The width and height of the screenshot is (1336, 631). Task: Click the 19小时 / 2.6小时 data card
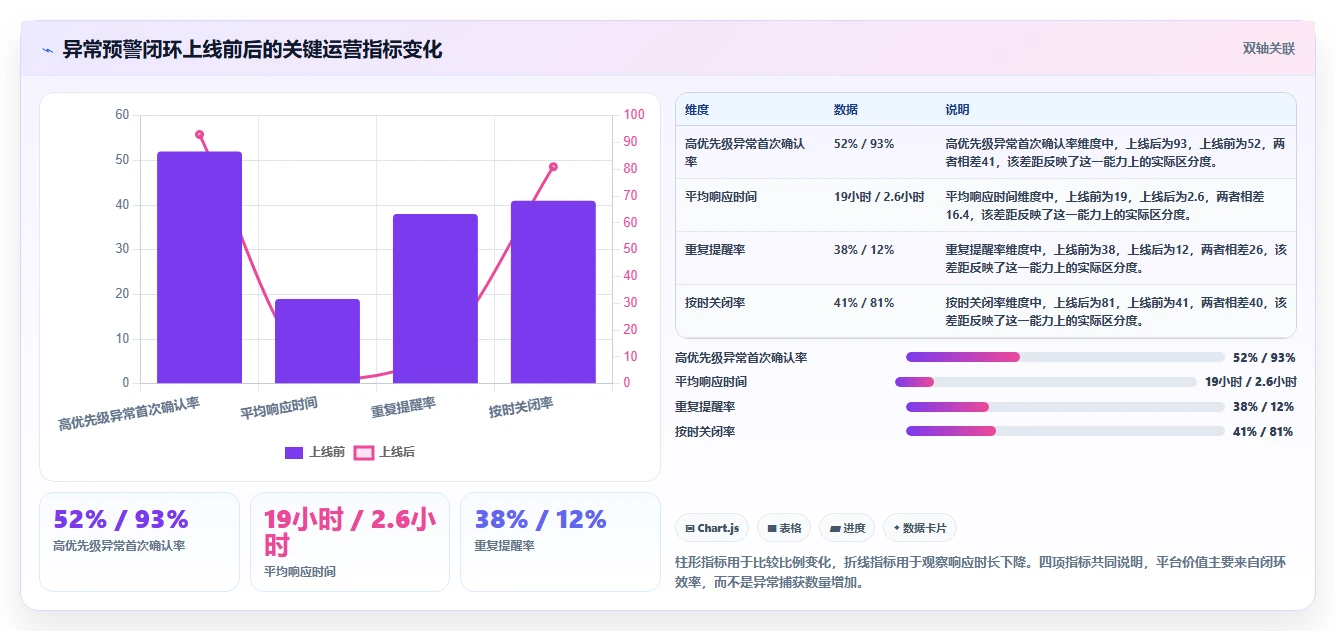(x=350, y=541)
